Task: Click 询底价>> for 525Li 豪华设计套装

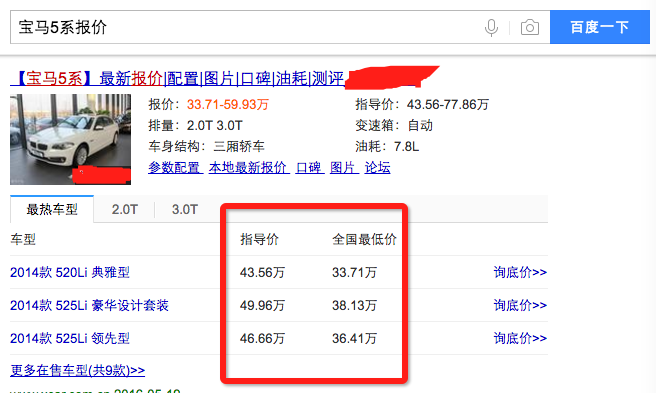Action: (x=520, y=306)
